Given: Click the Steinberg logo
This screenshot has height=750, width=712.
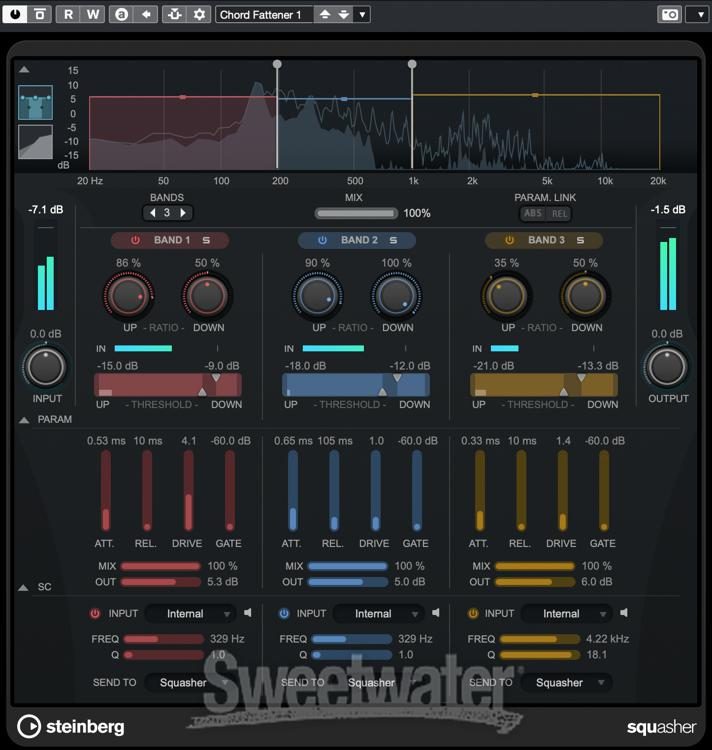Looking at the screenshot, I should [71, 727].
